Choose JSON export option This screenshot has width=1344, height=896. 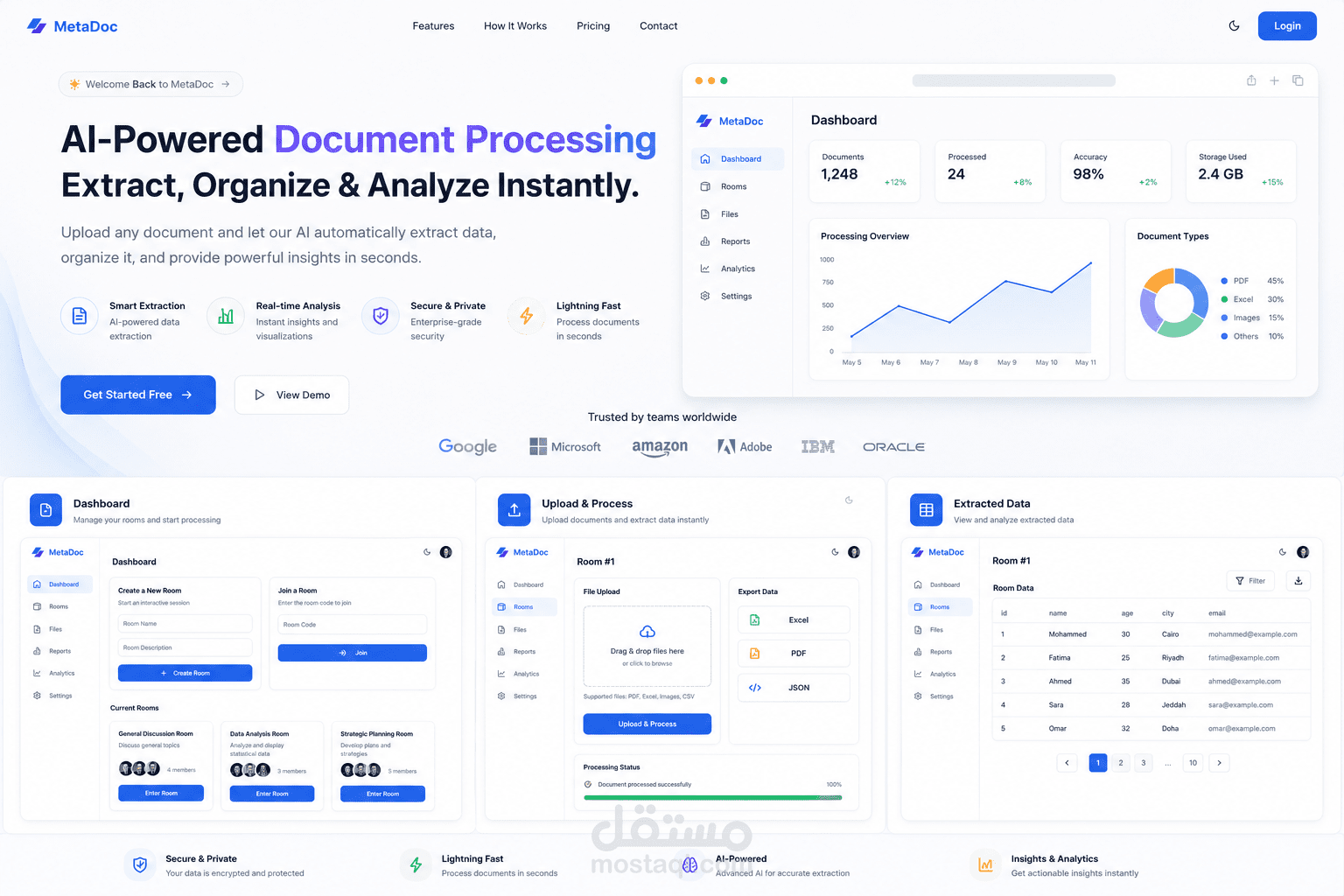tap(794, 688)
